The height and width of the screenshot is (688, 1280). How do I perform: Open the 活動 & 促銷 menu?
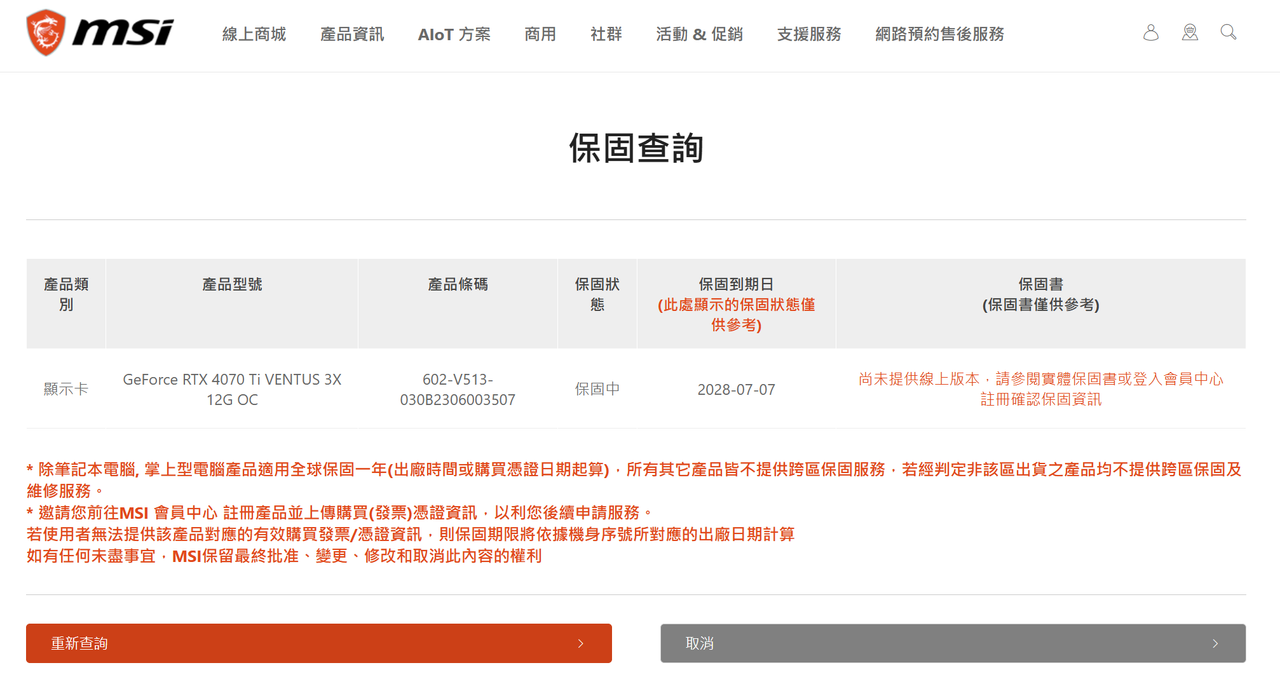[699, 34]
